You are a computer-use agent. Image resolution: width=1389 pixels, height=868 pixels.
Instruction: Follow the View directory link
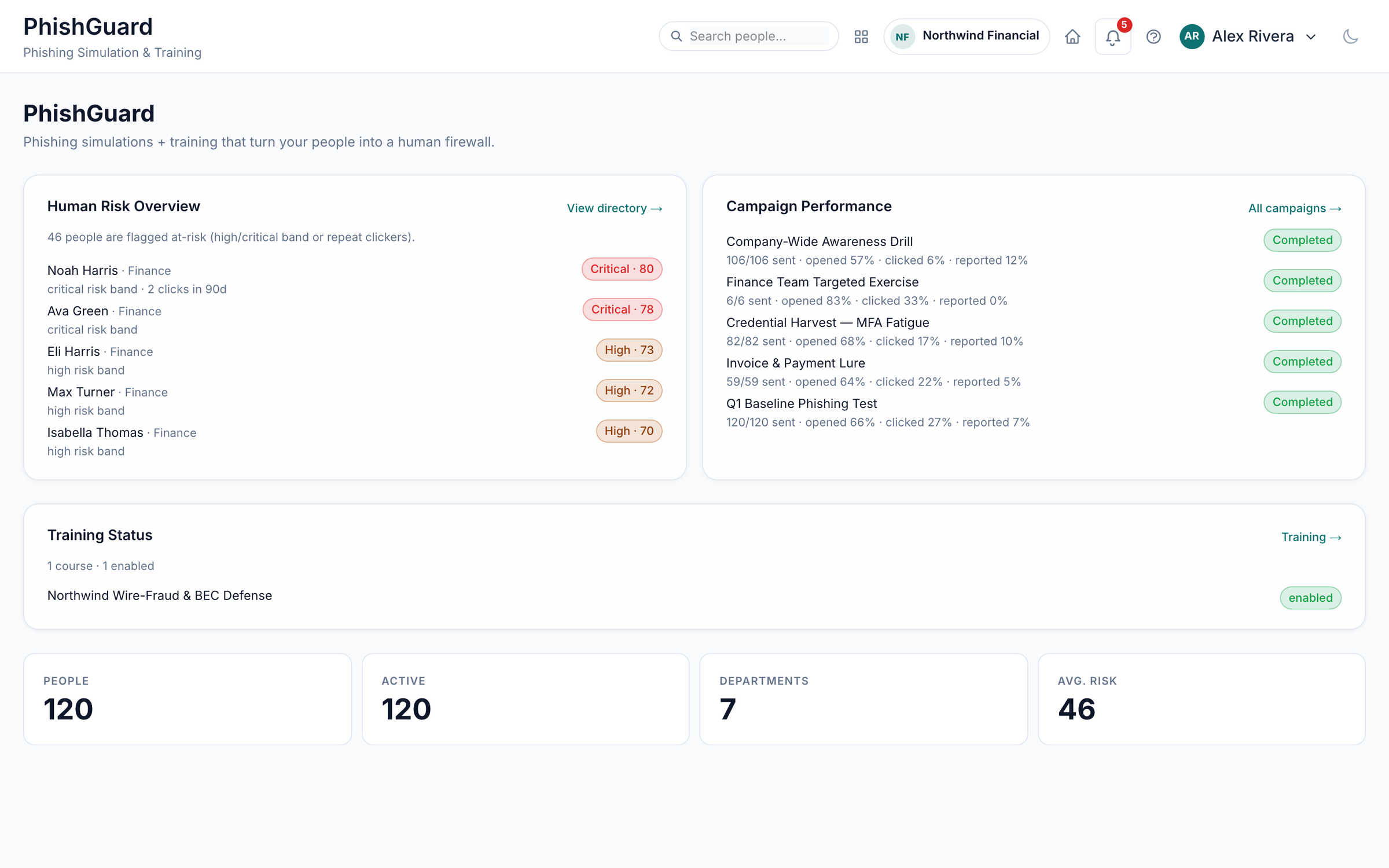point(614,208)
